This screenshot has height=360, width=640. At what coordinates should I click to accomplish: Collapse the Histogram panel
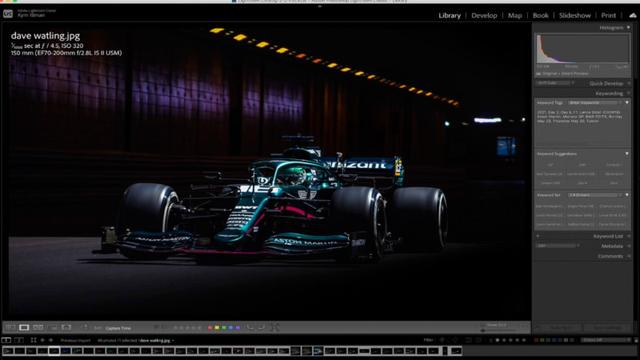click(629, 27)
